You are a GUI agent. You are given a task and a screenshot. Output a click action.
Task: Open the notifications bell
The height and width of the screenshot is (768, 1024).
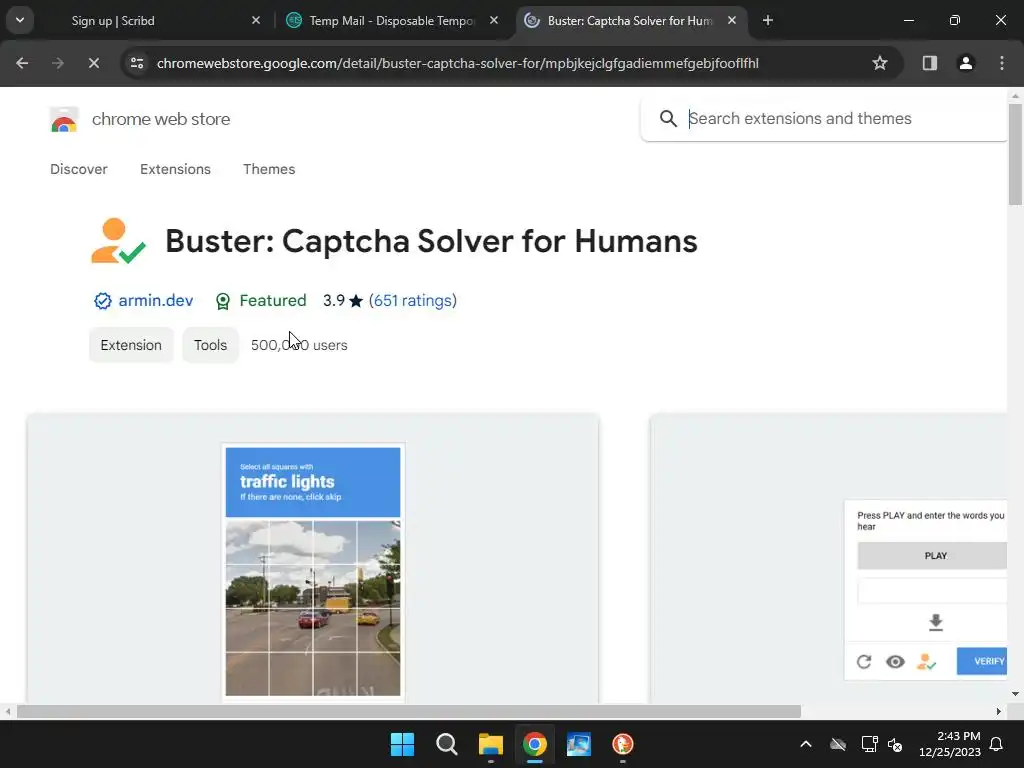click(997, 744)
